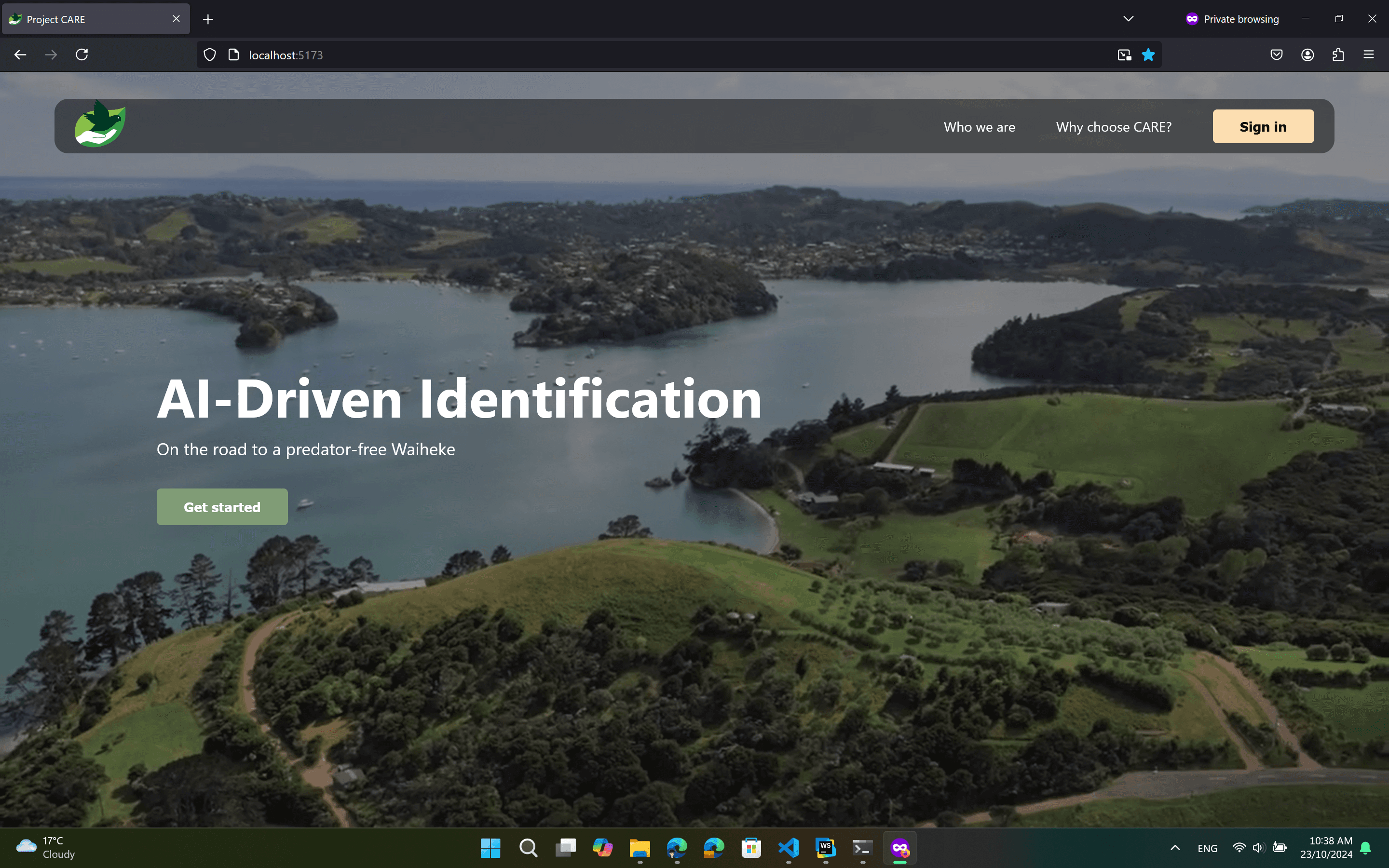Open Why choose CARE? link

pyautogui.click(x=1114, y=127)
